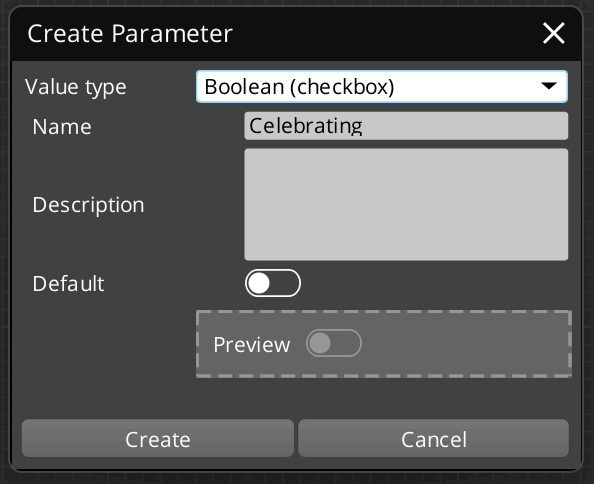Click the Create button

[x=158, y=438]
